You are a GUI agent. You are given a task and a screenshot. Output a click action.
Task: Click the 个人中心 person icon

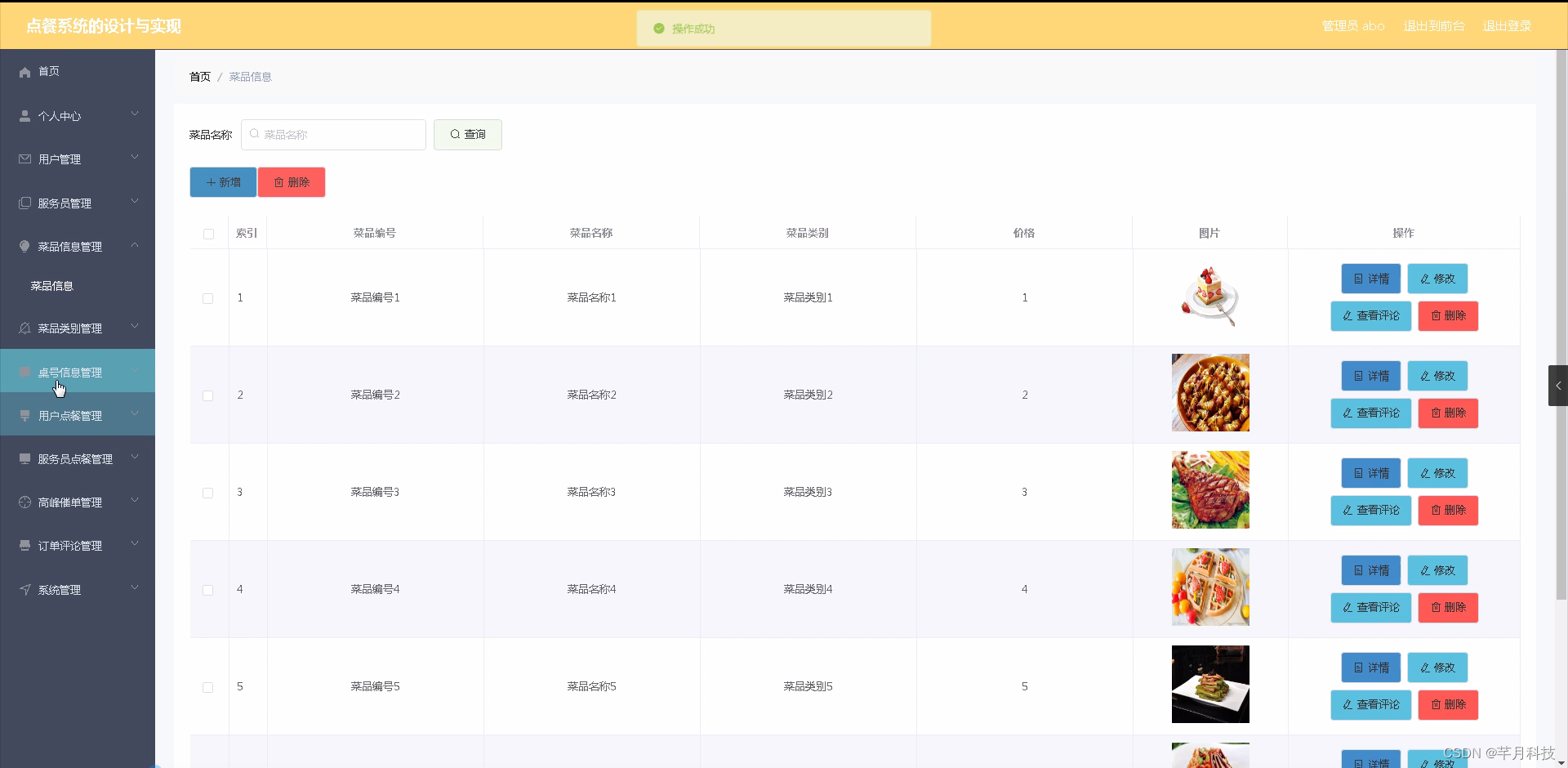(x=24, y=115)
